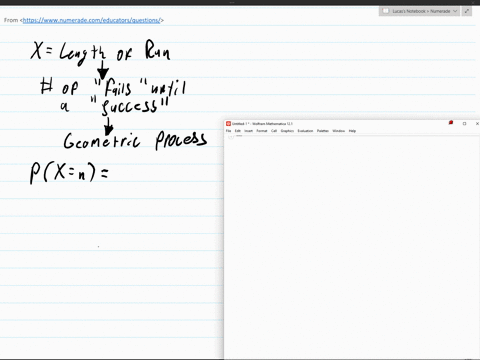The image size is (480, 360).
Task: Open the numerade.com educators questions link
Action: click(x=91, y=20)
